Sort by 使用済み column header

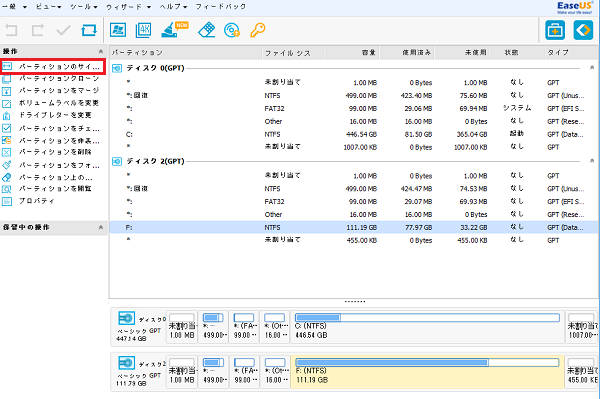(407, 52)
